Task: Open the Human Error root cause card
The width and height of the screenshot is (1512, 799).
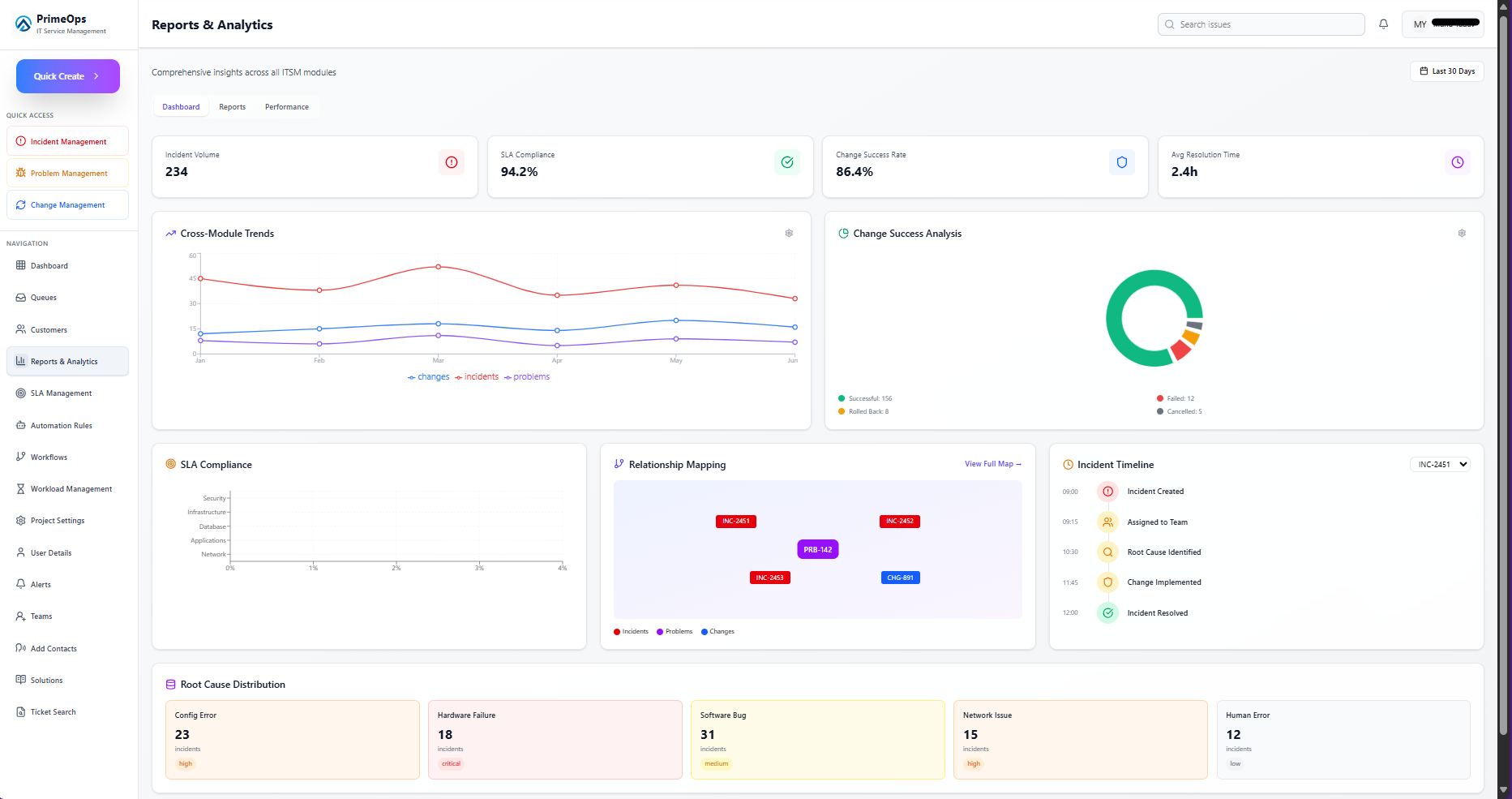Action: click(x=1343, y=740)
